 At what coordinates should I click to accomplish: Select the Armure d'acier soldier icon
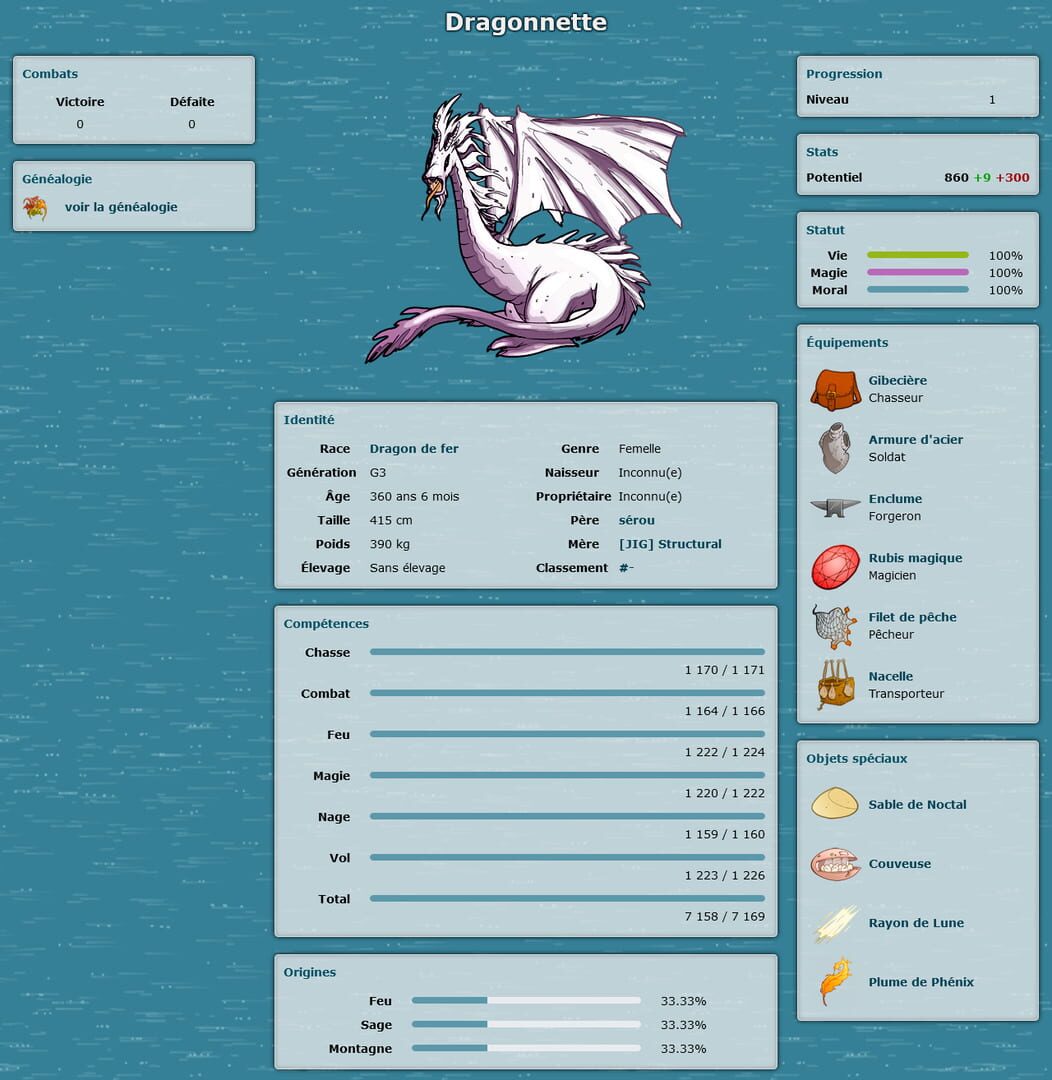834,448
